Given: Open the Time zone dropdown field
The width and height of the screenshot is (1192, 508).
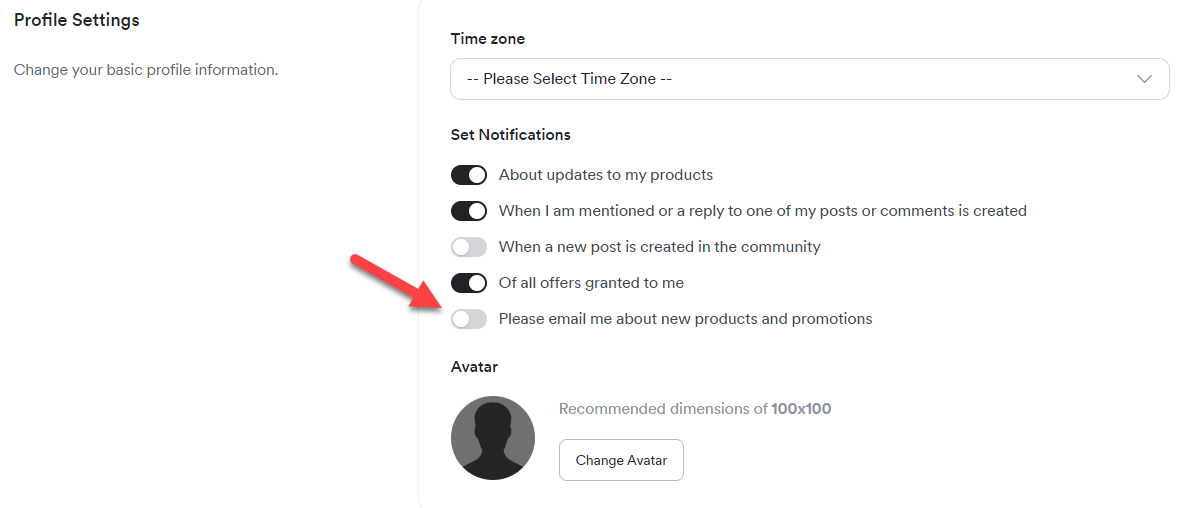Looking at the screenshot, I should 790,79.
